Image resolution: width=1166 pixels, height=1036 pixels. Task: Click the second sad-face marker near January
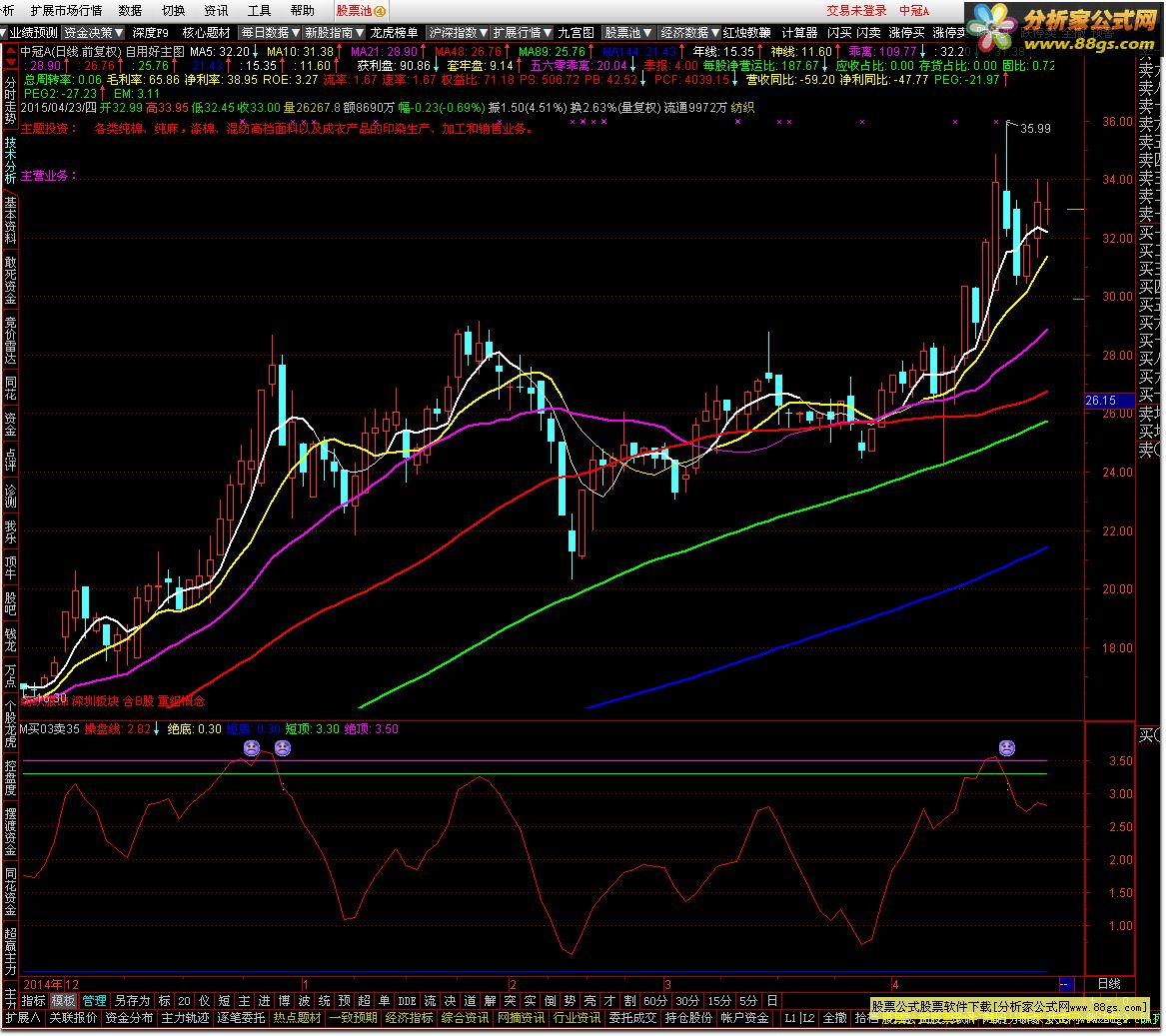(x=283, y=748)
